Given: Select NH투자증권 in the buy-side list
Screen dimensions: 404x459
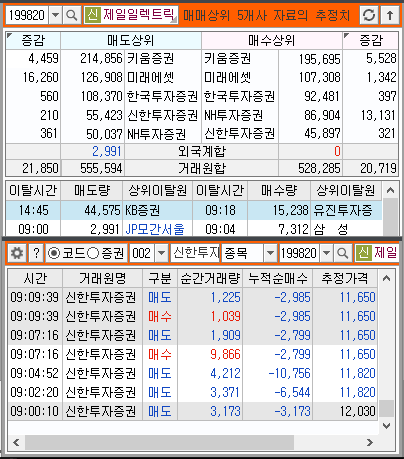Looking at the screenshot, I should point(234,115).
